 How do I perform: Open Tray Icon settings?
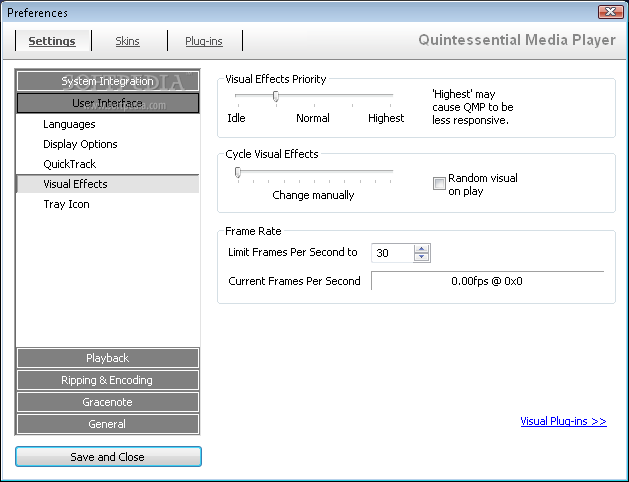point(66,204)
